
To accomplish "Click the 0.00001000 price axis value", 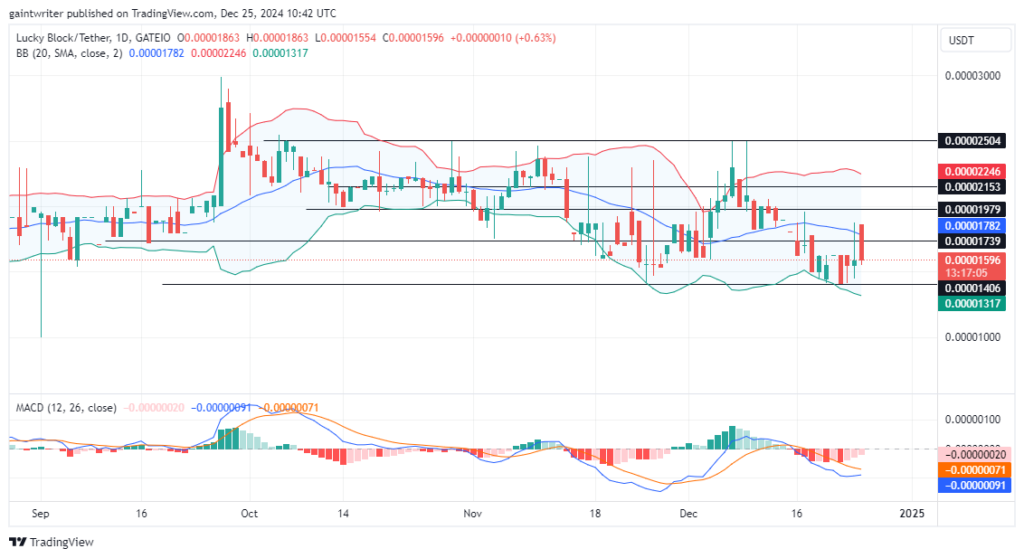I will pos(972,337).
